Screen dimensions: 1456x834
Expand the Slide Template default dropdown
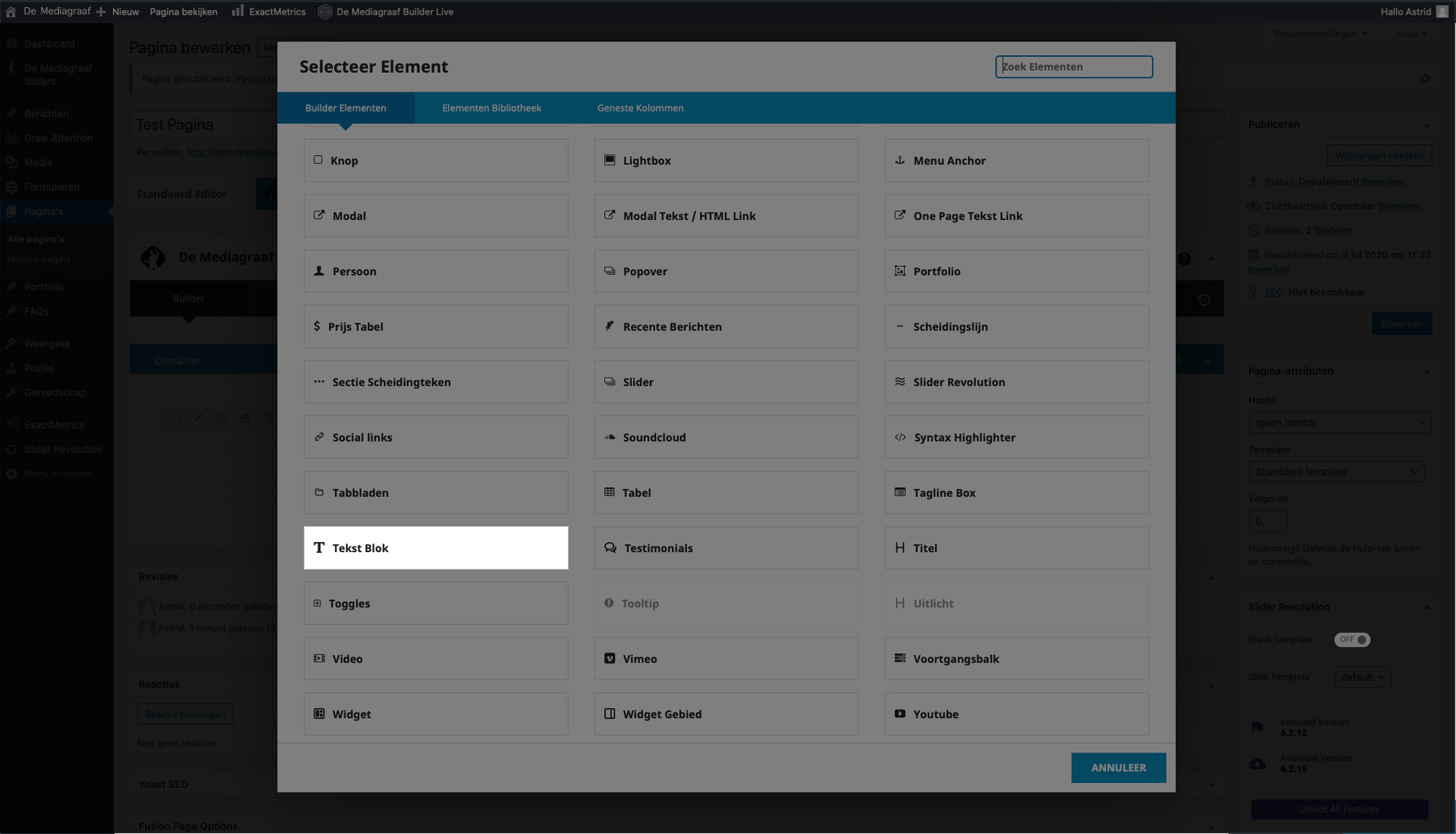coord(1362,677)
